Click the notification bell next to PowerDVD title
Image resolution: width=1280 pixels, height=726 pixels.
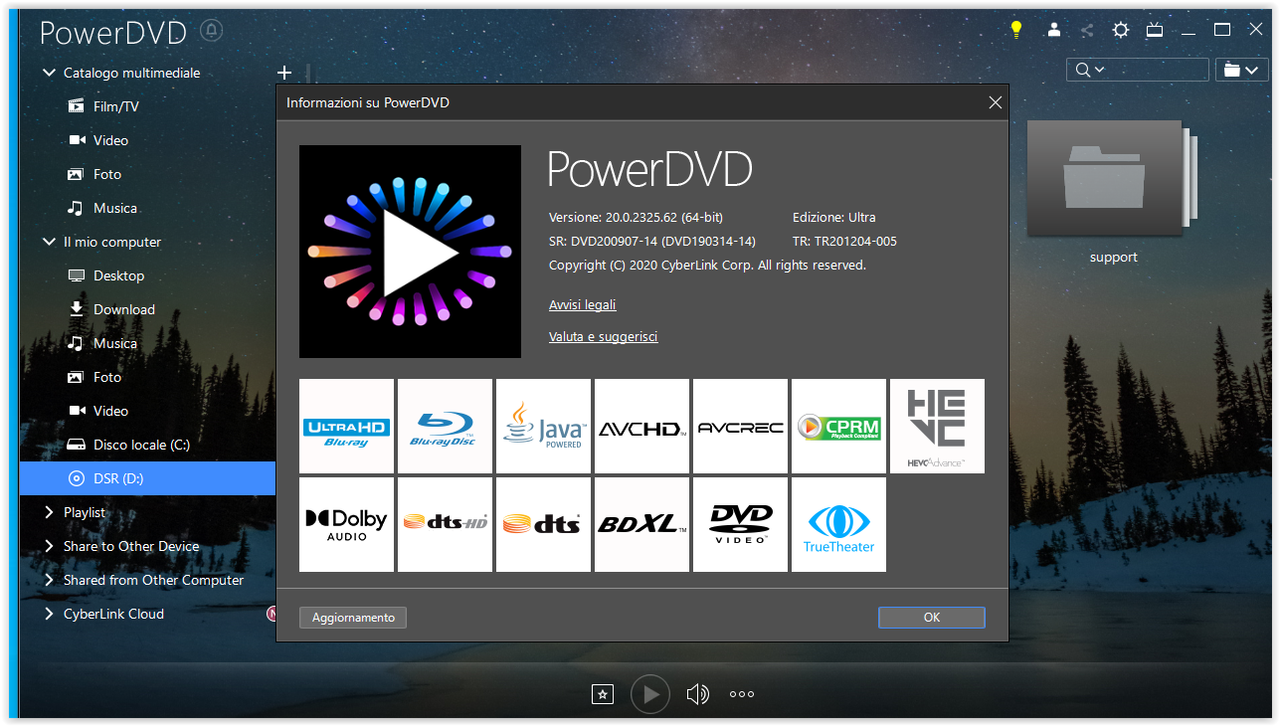pos(211,31)
